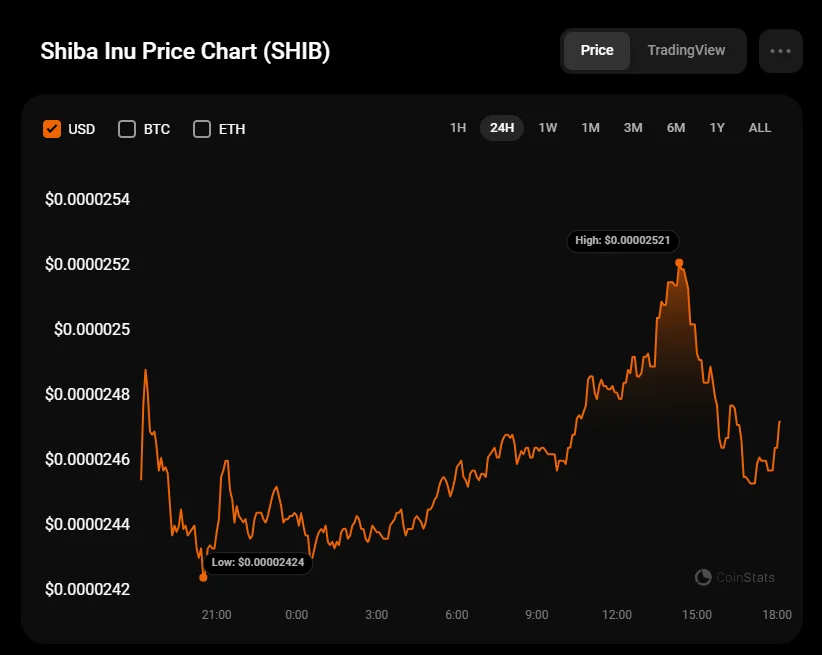822x655 pixels.
Task: Choose the 6M time range
Action: click(676, 128)
